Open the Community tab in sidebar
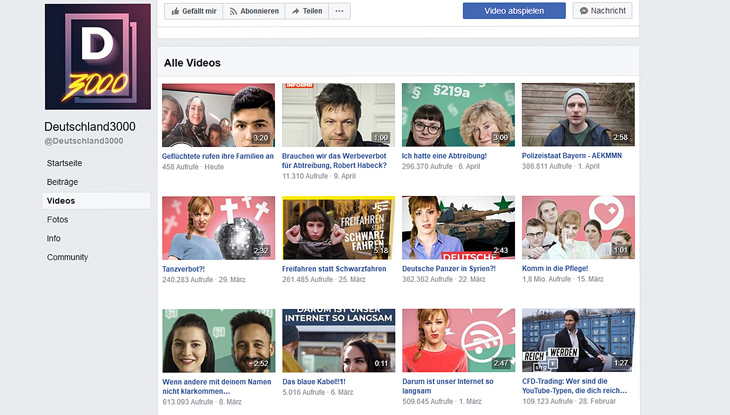This screenshot has height=415, width=730. tap(67, 257)
